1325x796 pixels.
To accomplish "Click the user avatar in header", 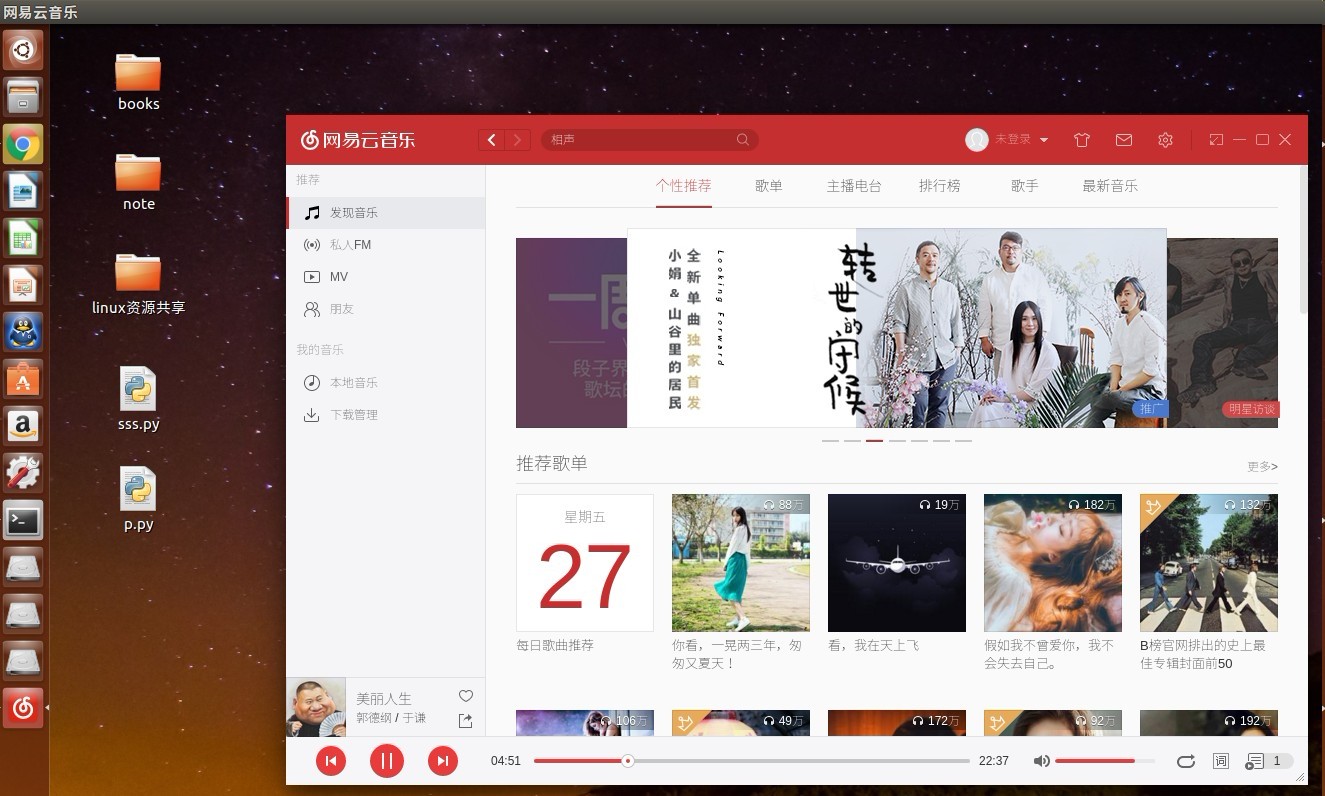I will (977, 140).
